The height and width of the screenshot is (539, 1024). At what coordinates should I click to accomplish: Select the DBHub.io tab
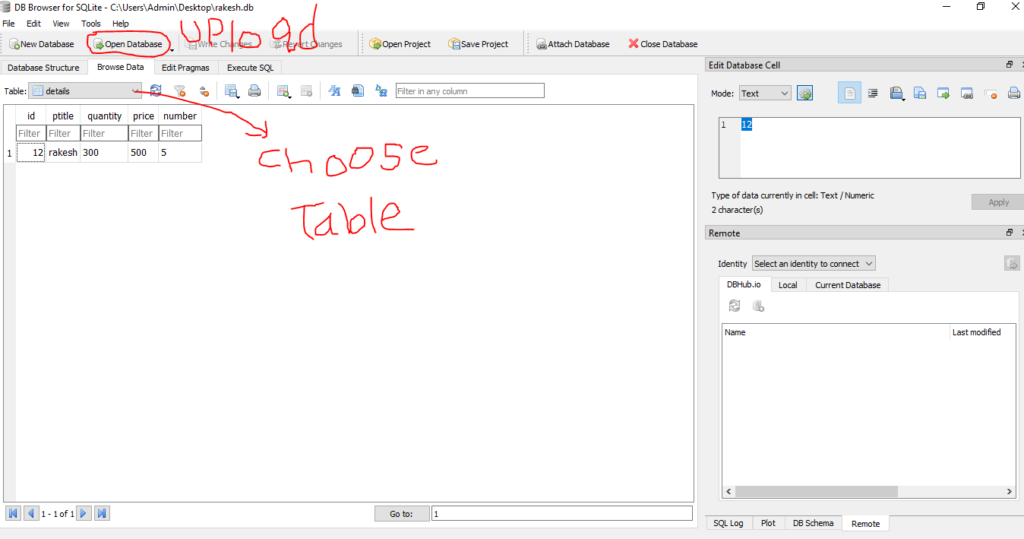744,284
